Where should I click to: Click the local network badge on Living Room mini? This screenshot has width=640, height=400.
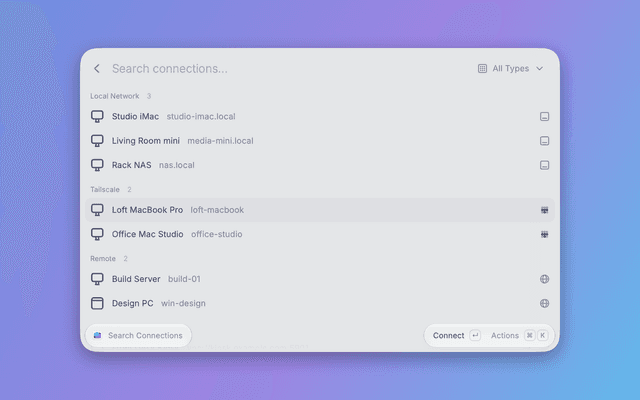(x=544, y=141)
